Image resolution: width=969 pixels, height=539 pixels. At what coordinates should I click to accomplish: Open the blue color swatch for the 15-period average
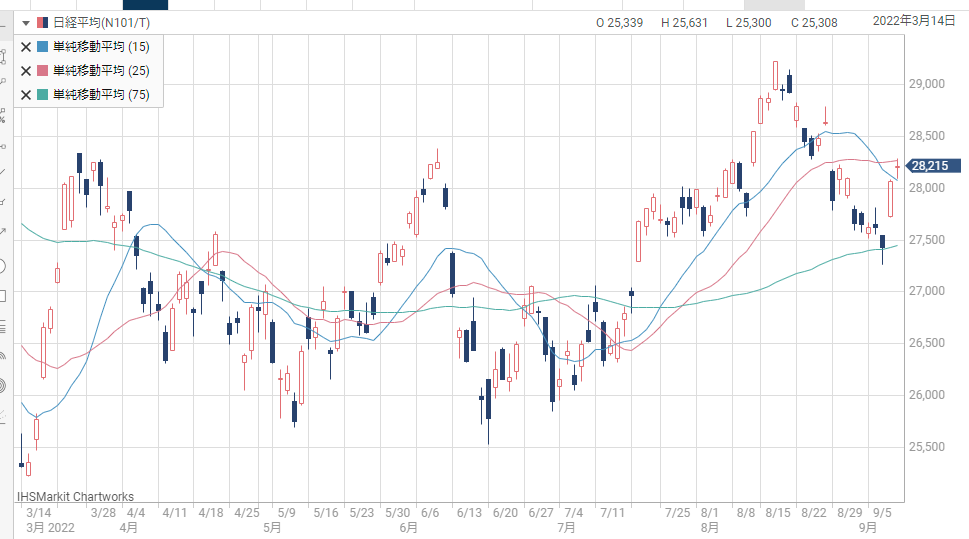tap(42, 46)
